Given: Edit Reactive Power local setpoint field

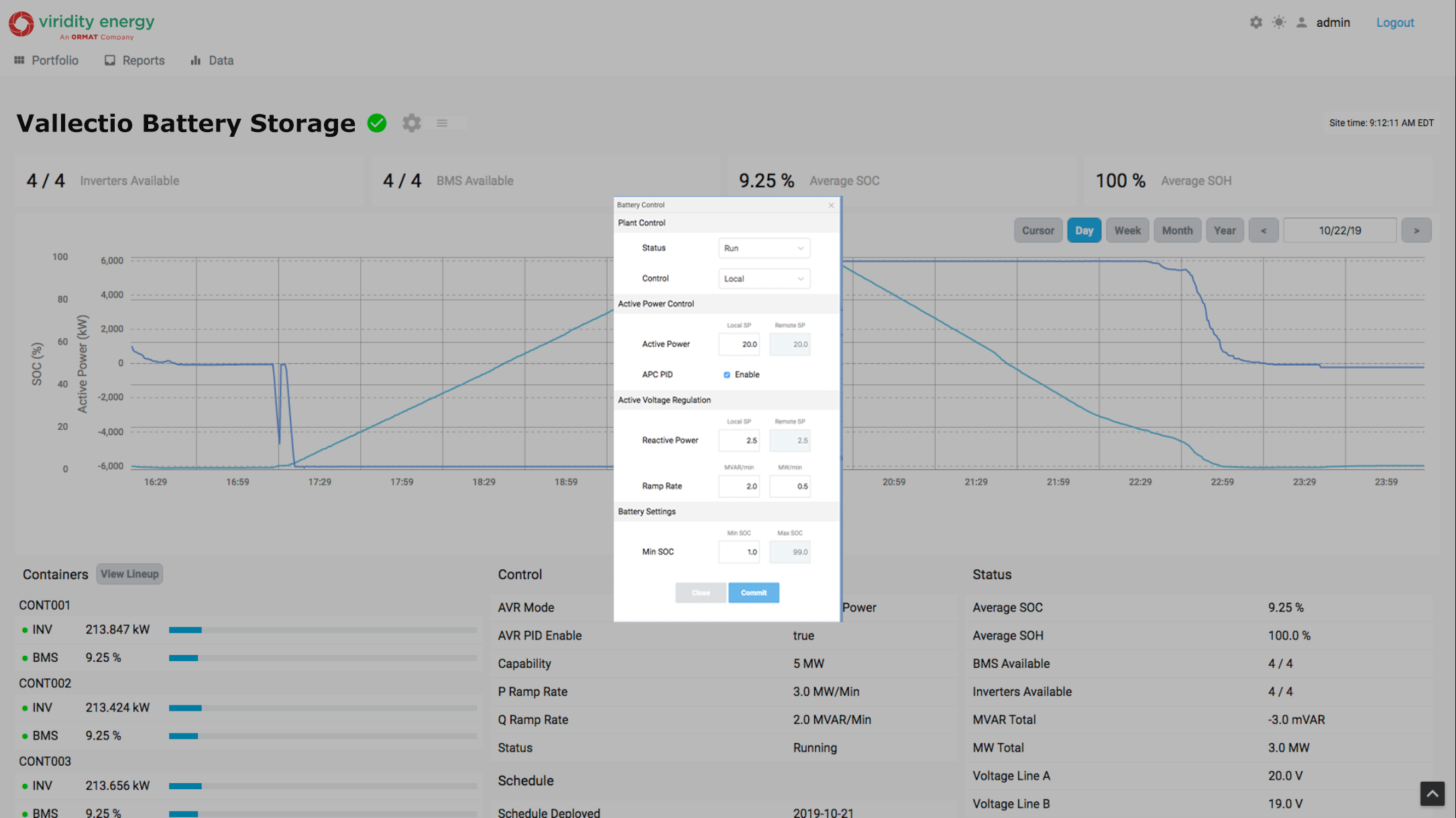Looking at the screenshot, I should pyautogui.click(x=739, y=441).
